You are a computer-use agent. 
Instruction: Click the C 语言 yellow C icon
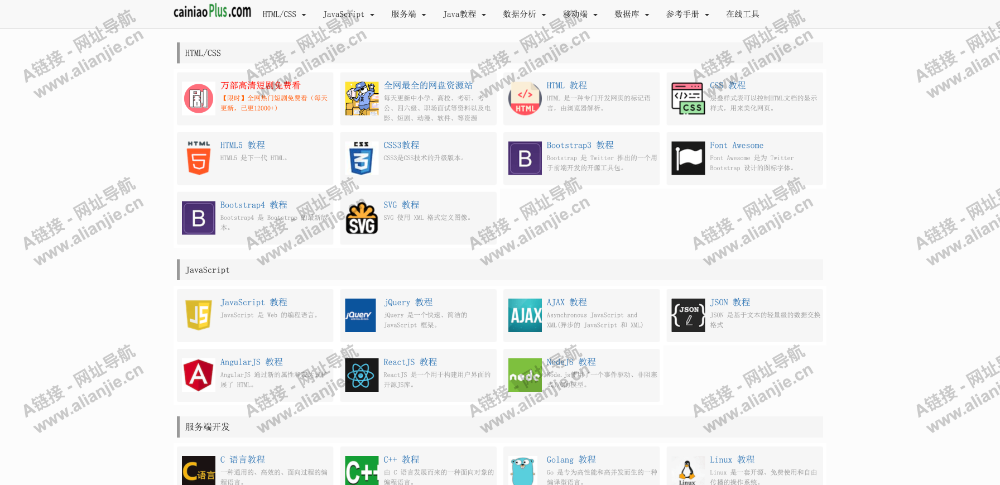[198, 470]
